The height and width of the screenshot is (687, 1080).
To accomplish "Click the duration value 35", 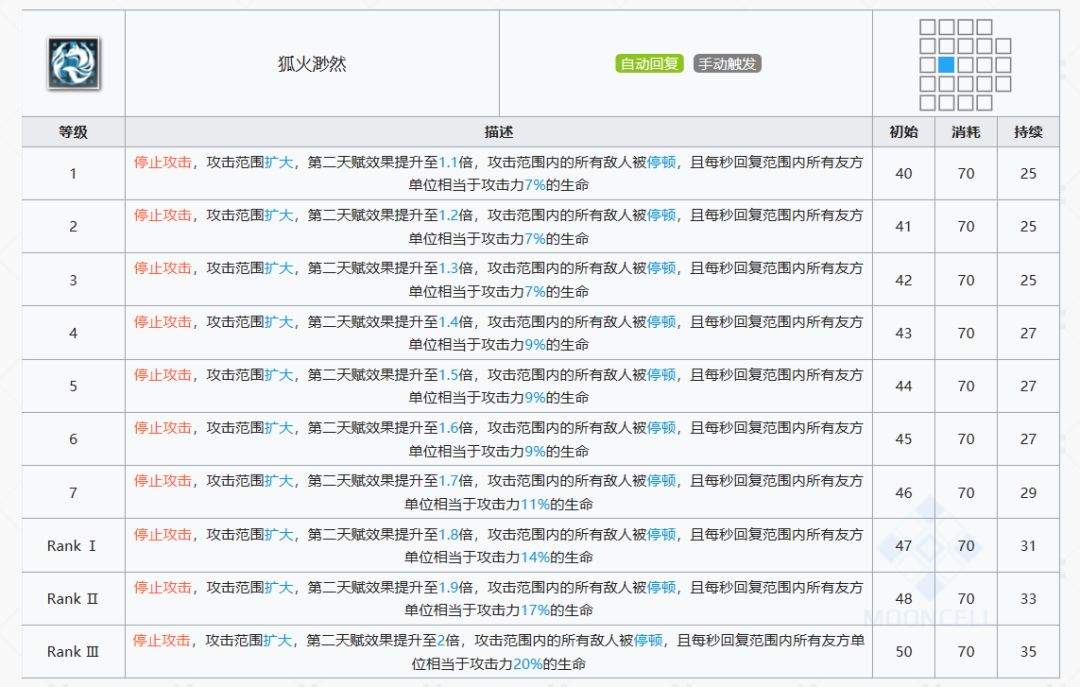I will click(x=1028, y=652).
